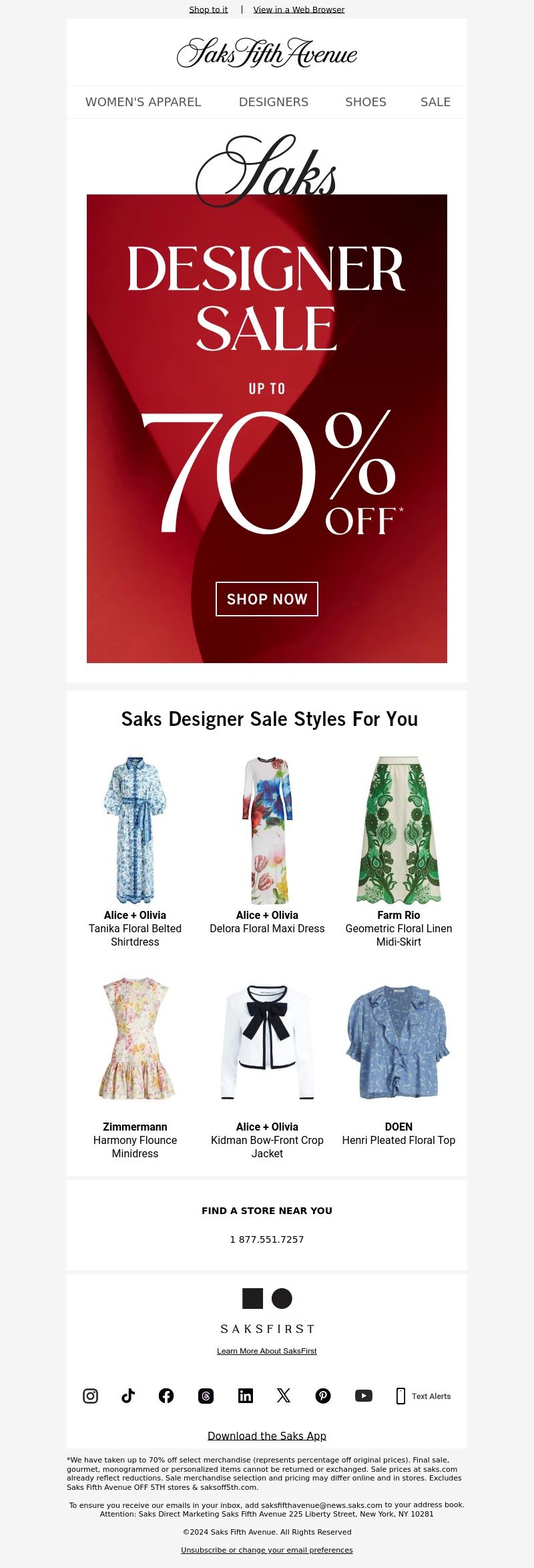534x1568 pixels.
Task: Click the TikTok social icon
Action: (128, 1396)
